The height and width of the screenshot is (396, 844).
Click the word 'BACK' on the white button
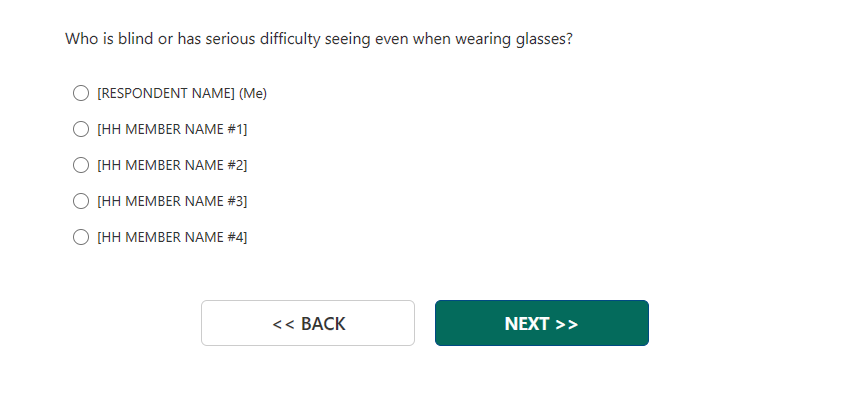point(323,324)
